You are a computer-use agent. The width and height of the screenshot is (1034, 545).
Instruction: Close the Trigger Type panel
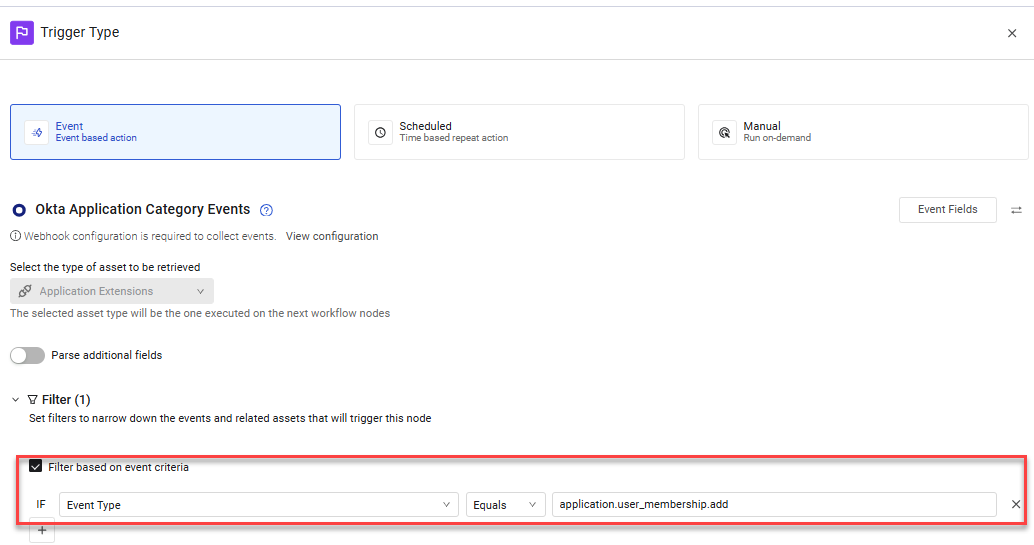(1012, 33)
